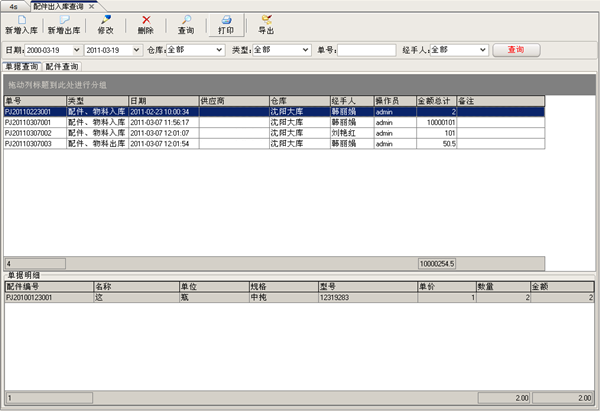Click the 新增入库 toolbar icon
The image size is (600, 411).
[x=22, y=20]
